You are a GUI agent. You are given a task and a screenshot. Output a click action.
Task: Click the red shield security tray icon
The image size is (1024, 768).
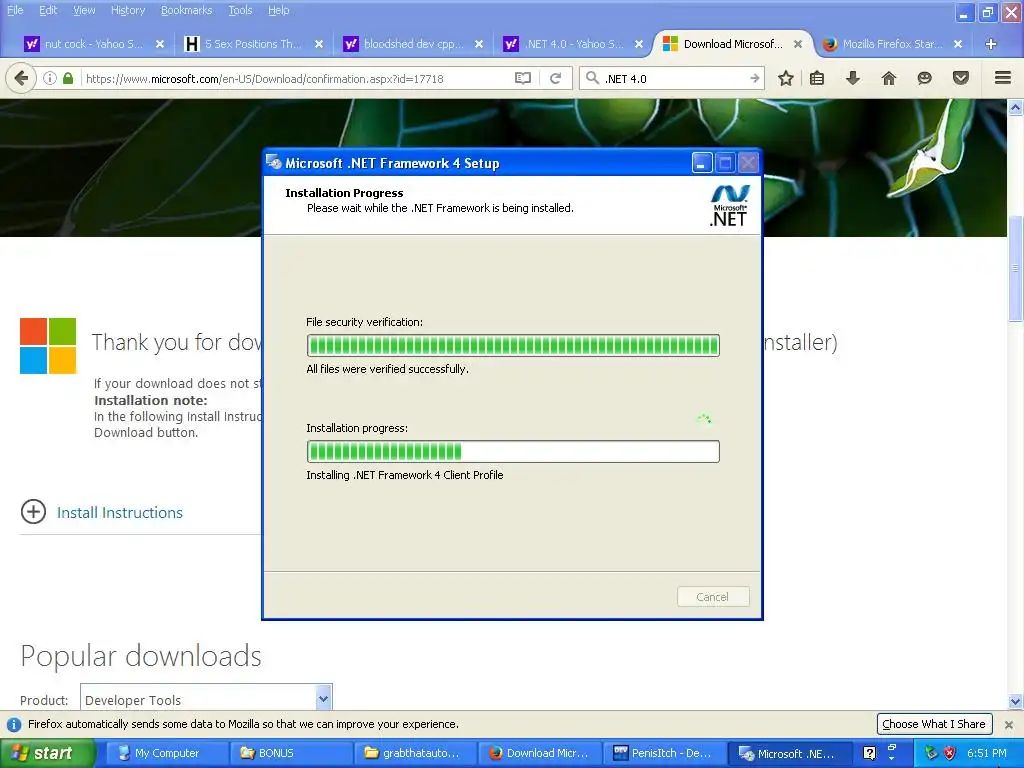point(950,753)
